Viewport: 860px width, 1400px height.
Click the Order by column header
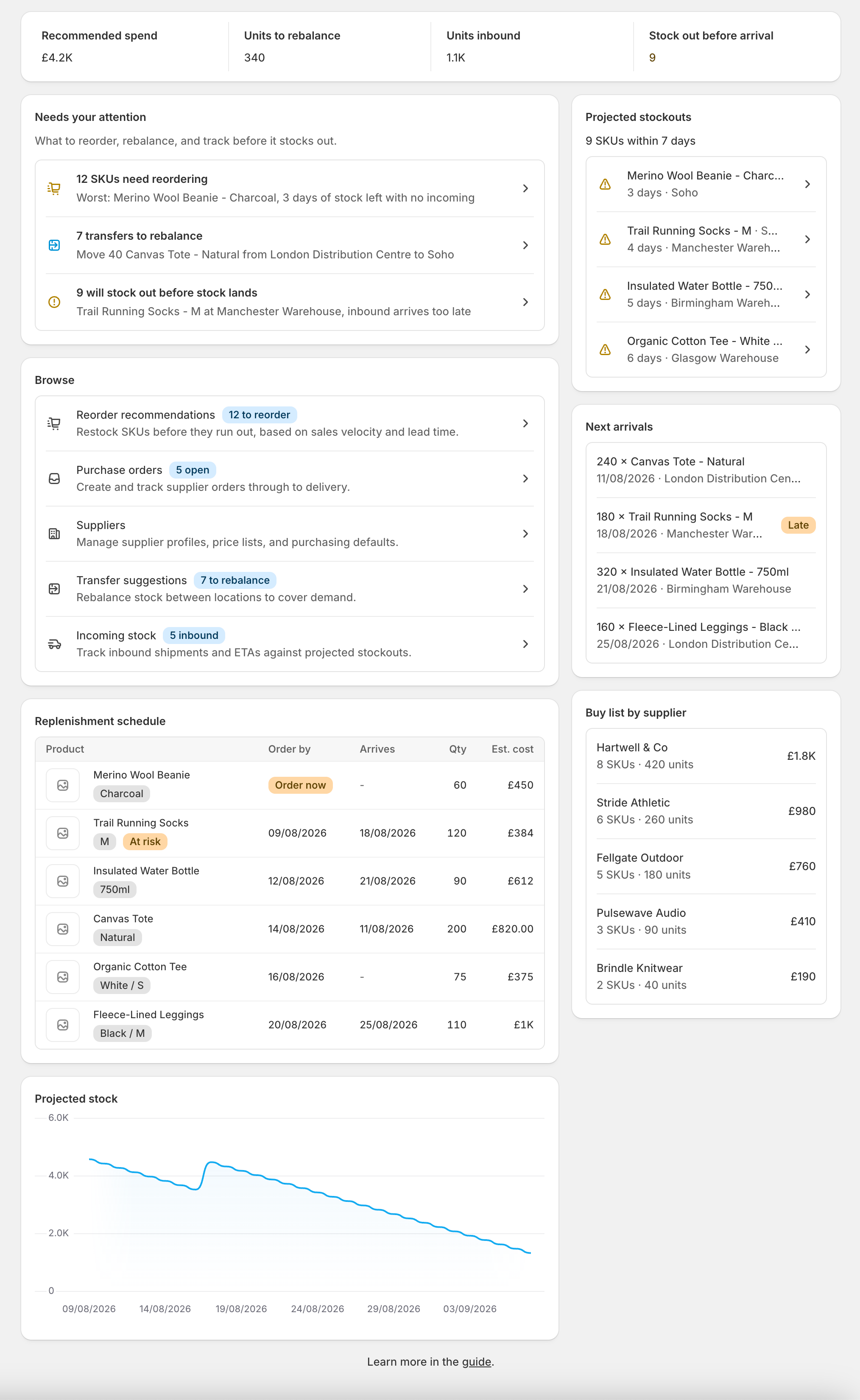coord(289,749)
